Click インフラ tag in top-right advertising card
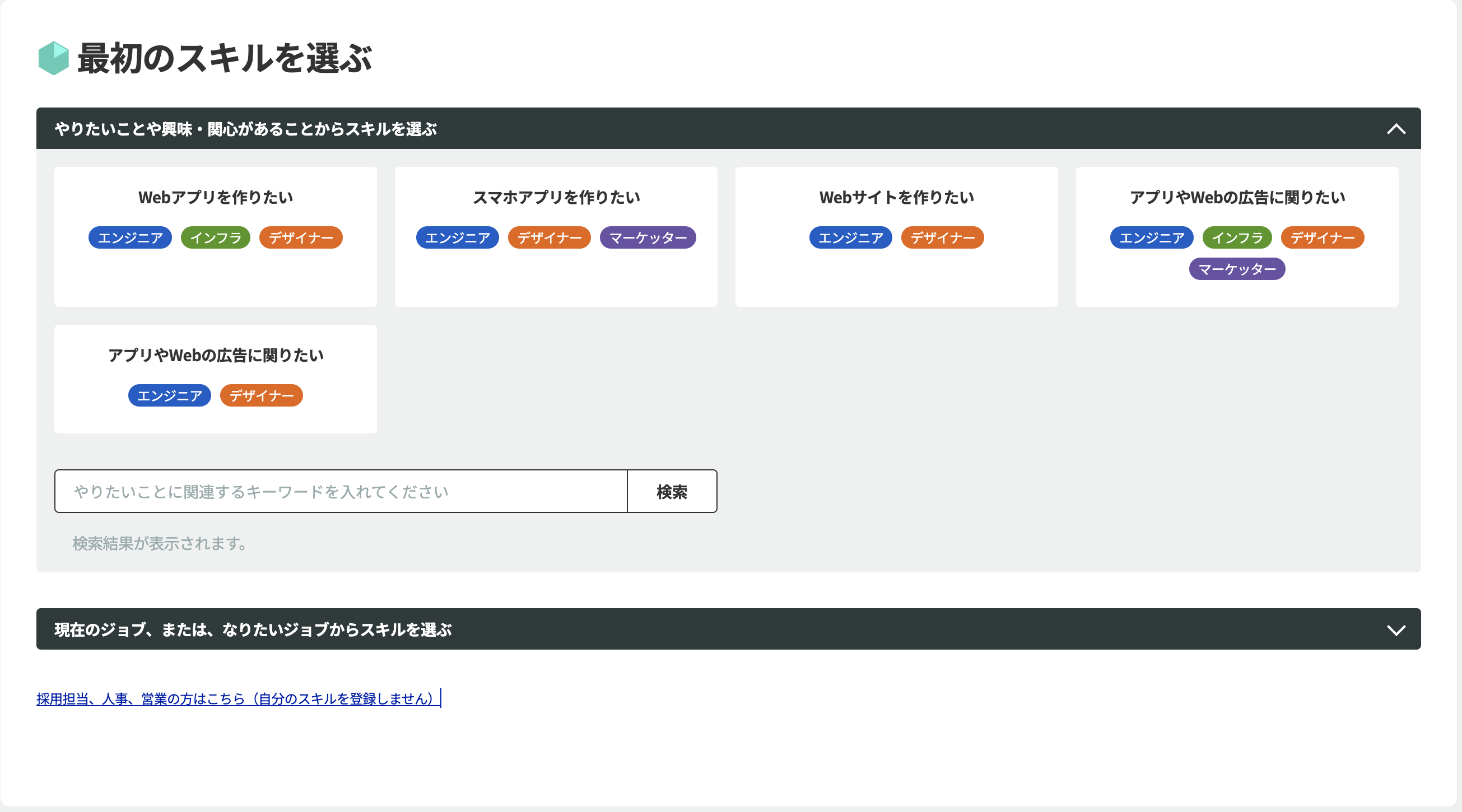 (x=1237, y=238)
